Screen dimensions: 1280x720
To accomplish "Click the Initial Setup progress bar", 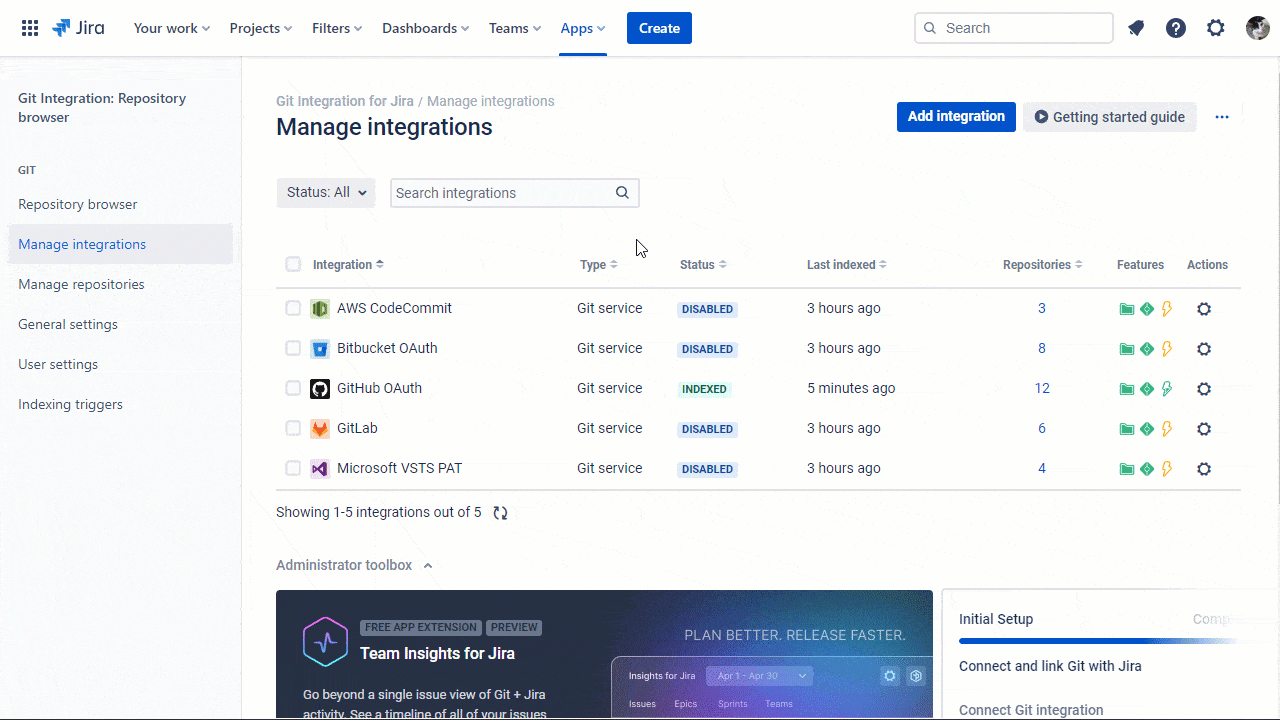I will click(x=1099, y=641).
